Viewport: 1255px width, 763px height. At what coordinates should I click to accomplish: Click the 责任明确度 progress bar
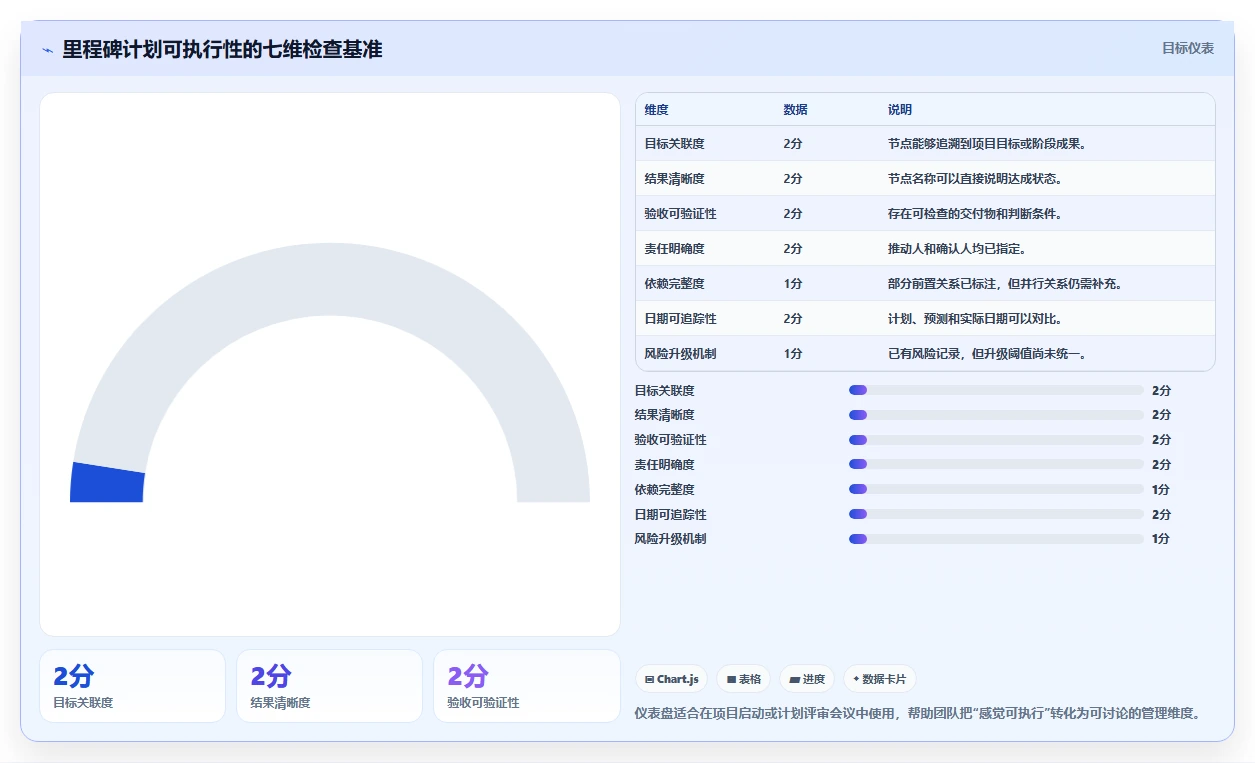(996, 464)
